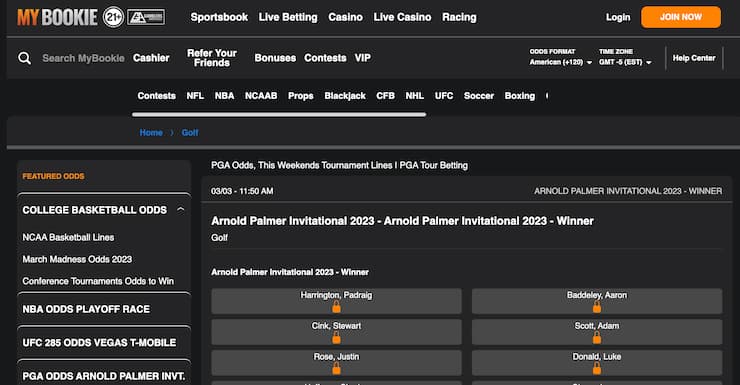Click the lock icon under Scott, Adam
The height and width of the screenshot is (385, 740).
597,338
